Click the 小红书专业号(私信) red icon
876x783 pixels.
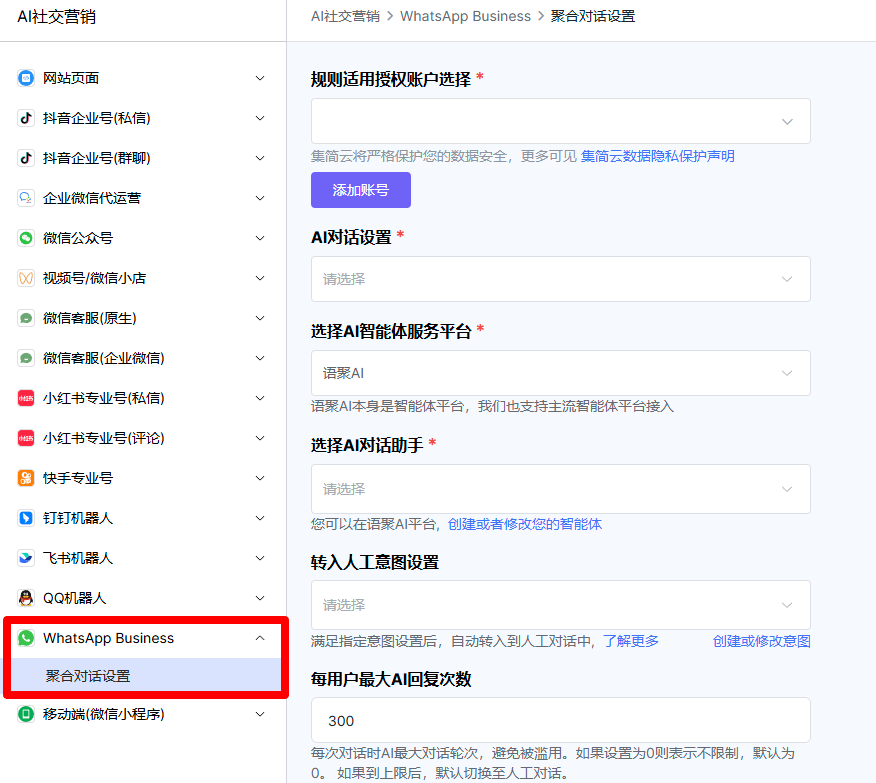point(26,398)
